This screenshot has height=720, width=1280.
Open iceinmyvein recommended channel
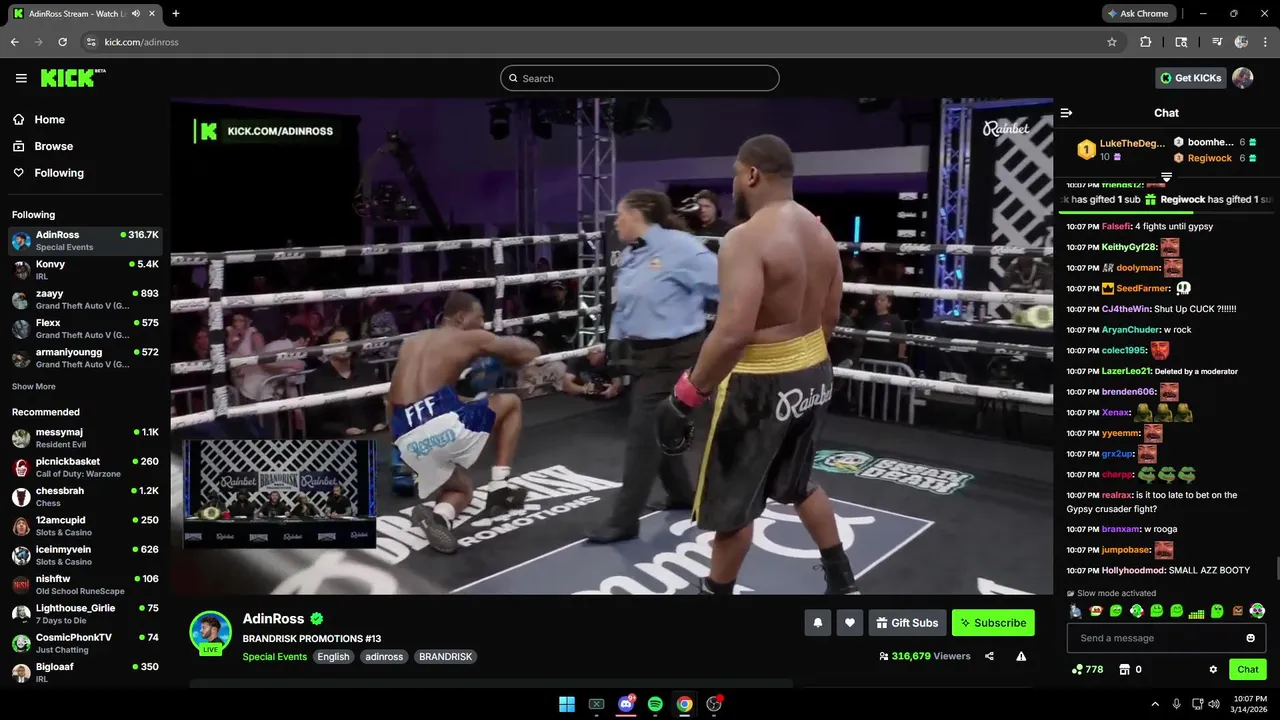(x=85, y=555)
